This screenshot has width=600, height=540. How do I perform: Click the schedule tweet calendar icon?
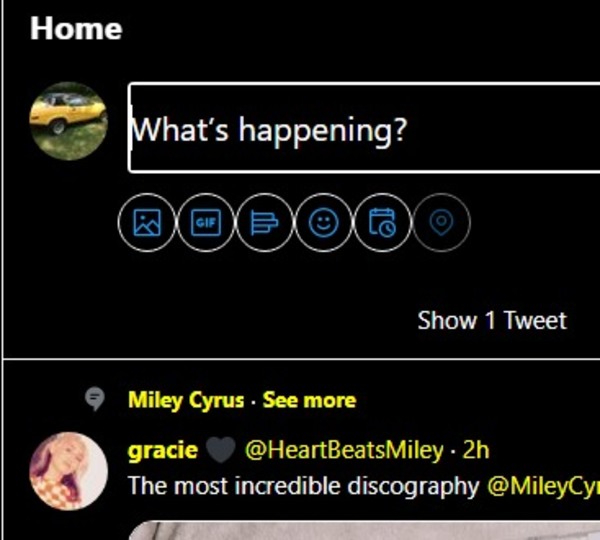pos(382,222)
